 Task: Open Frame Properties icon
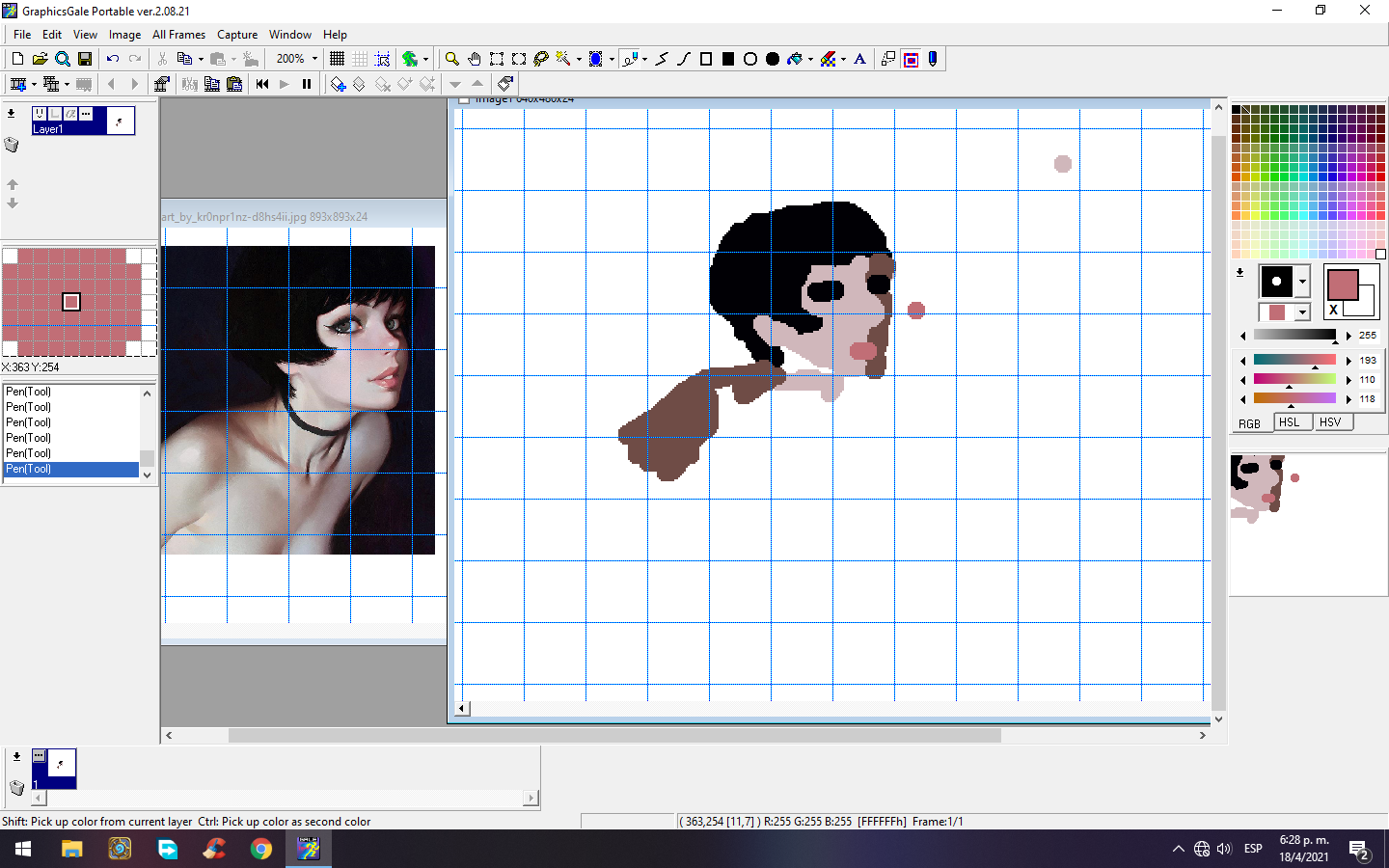pyautogui.click(x=162, y=84)
